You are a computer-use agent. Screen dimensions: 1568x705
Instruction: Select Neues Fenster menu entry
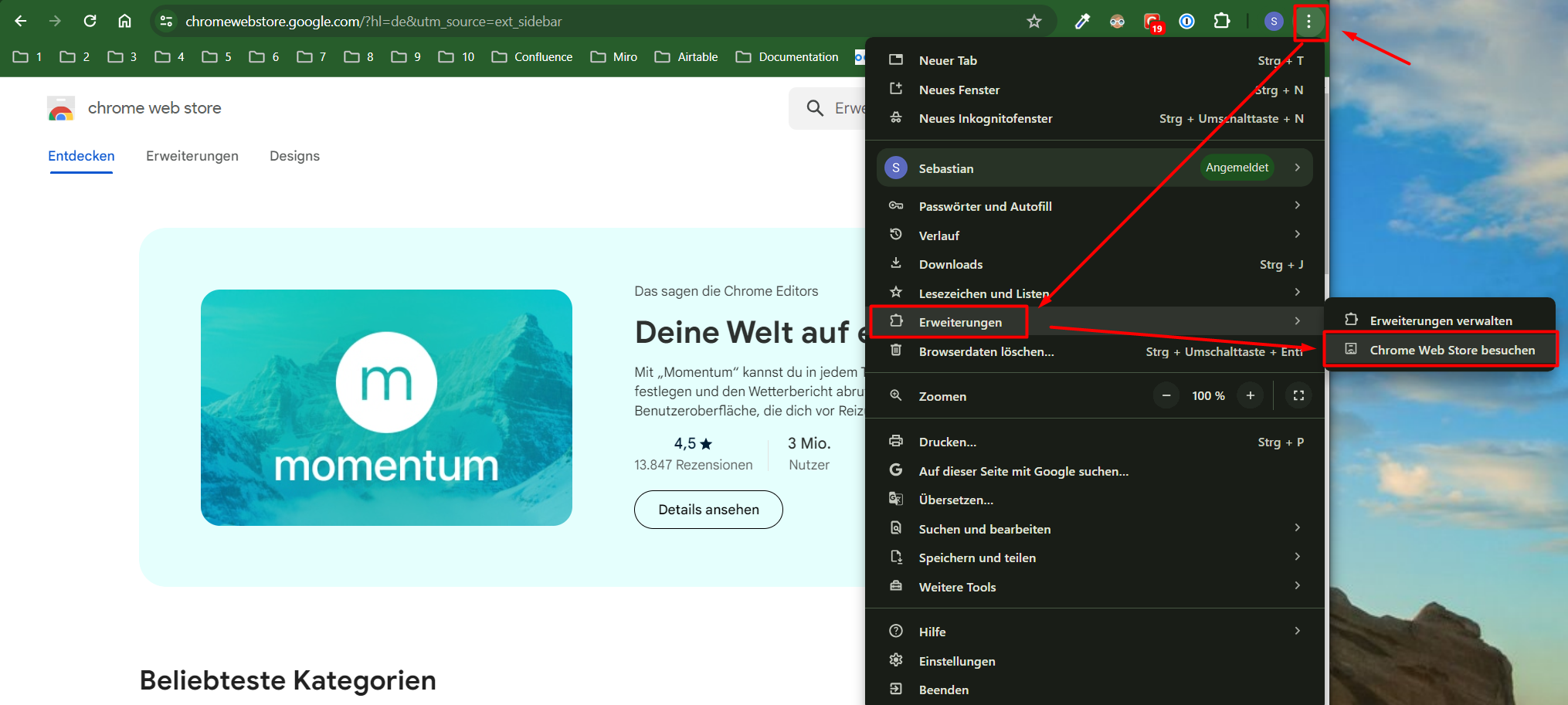pos(1095,90)
